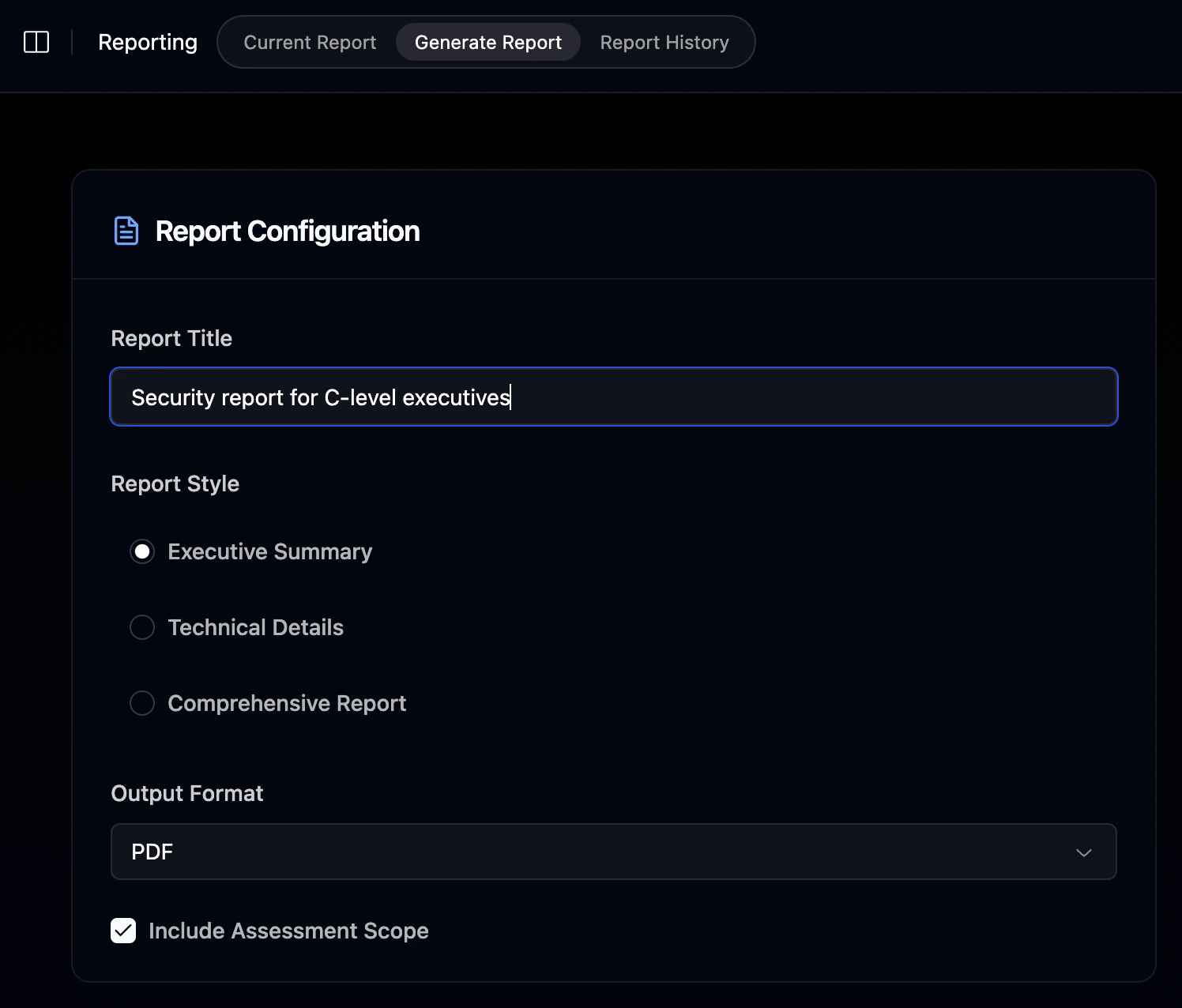Select the Executive Summary radio button
Image resolution: width=1182 pixels, height=1008 pixels.
[x=142, y=551]
